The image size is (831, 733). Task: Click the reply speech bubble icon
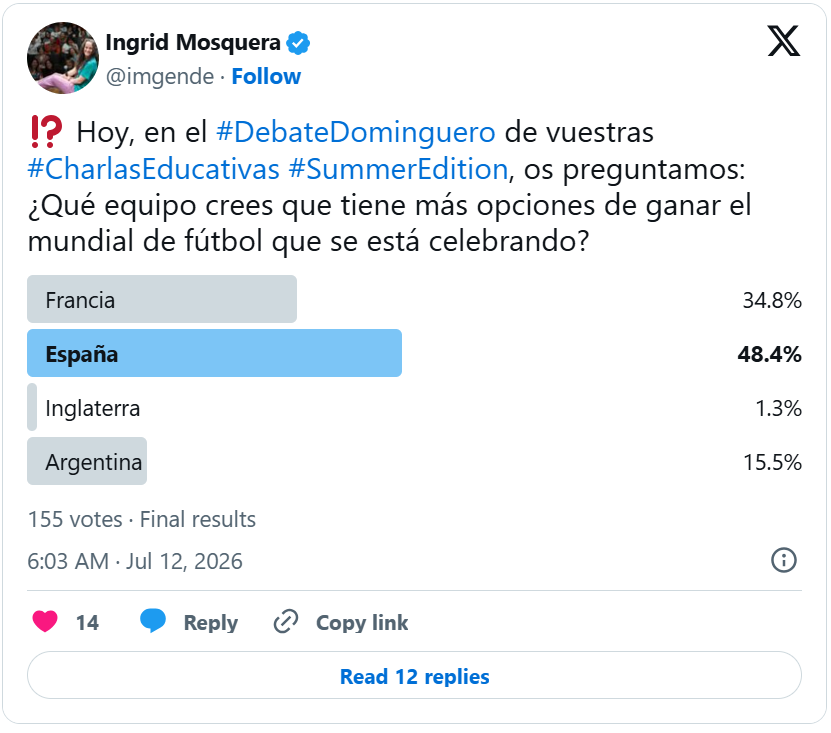153,621
